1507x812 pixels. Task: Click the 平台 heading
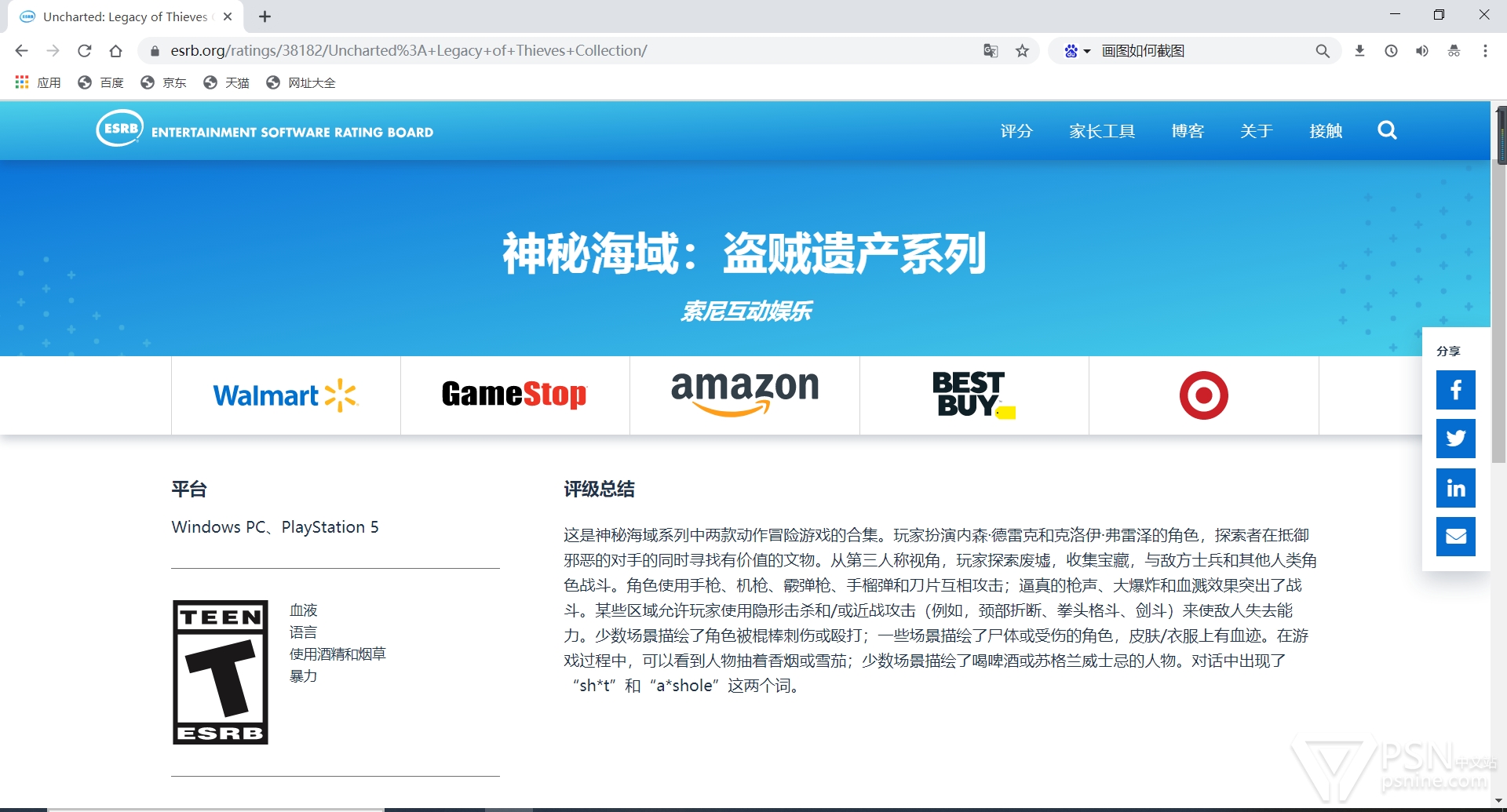coord(189,490)
